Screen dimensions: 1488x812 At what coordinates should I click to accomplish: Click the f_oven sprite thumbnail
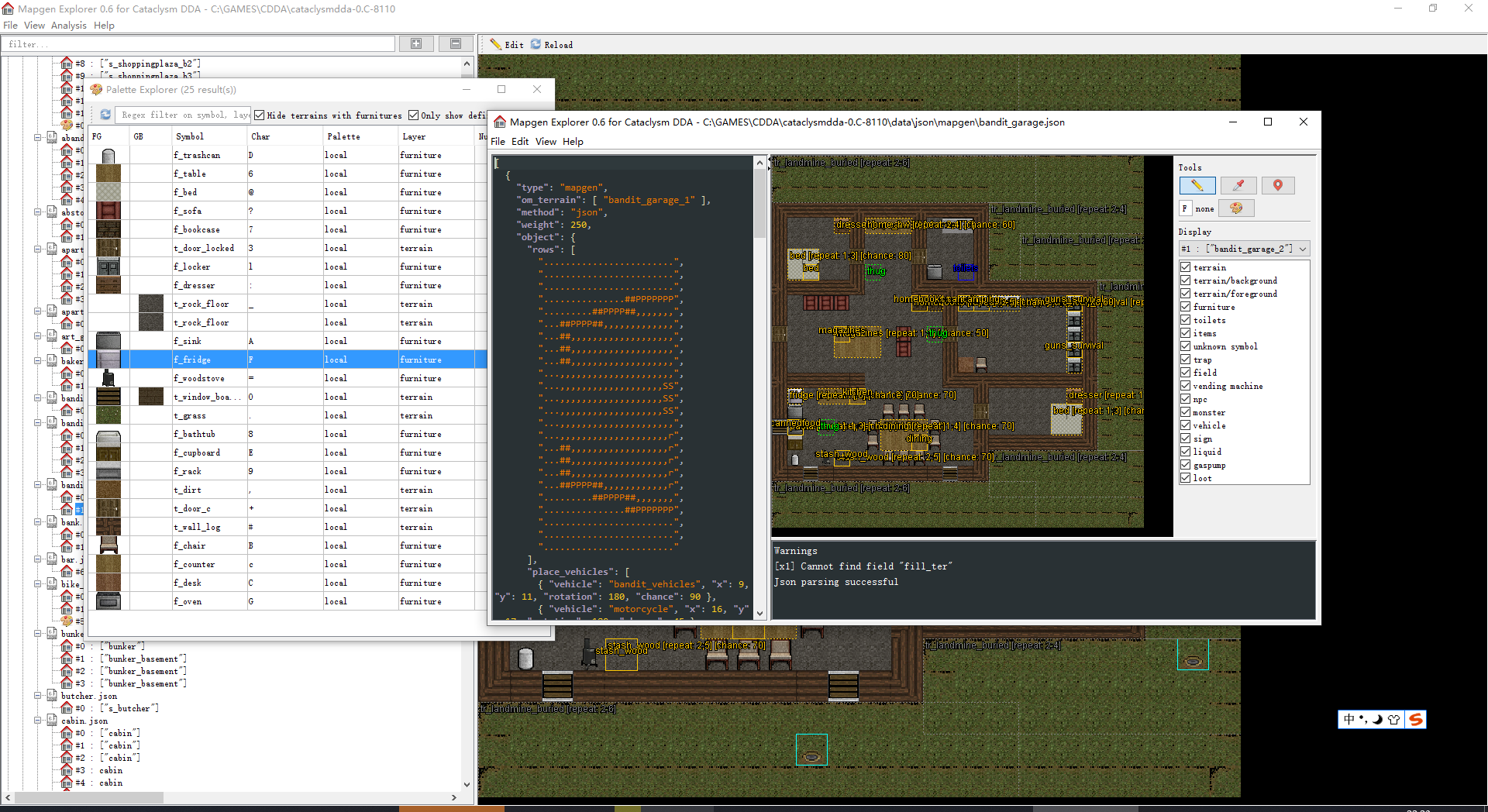(108, 601)
